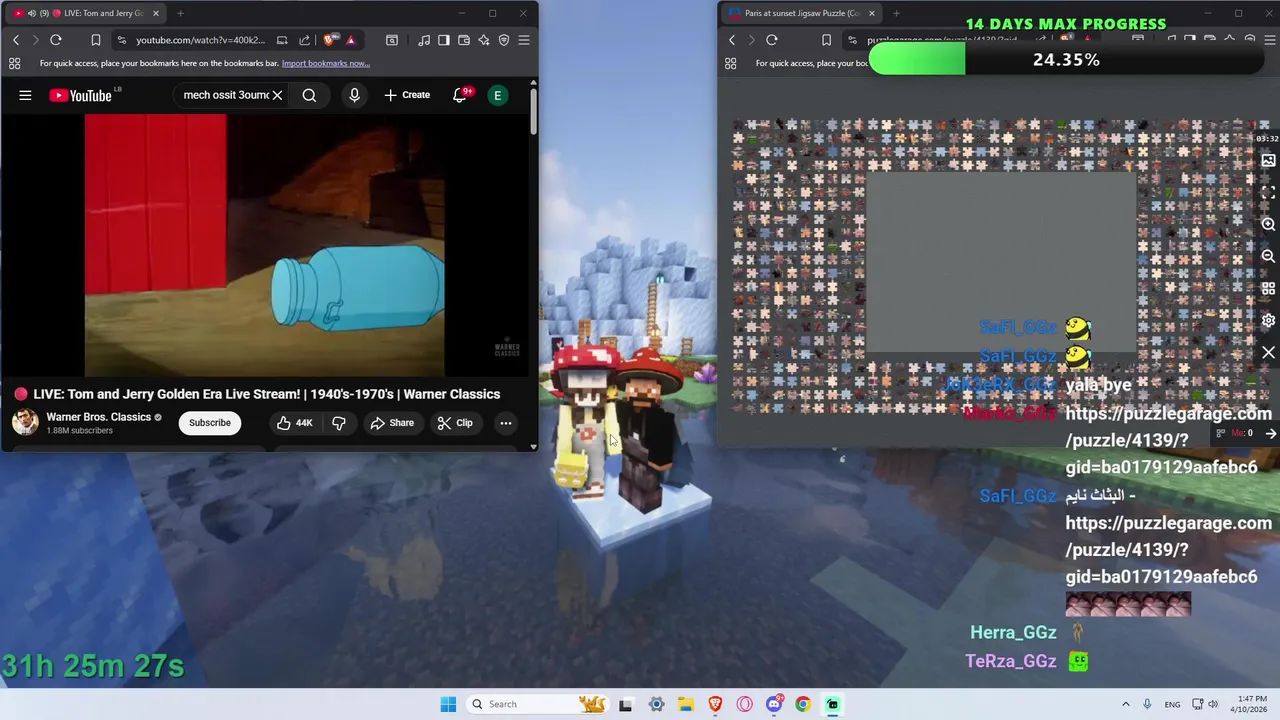Screen dimensions: 1280x720
Task: Open puzzle settings gear
Action: coord(1268,320)
